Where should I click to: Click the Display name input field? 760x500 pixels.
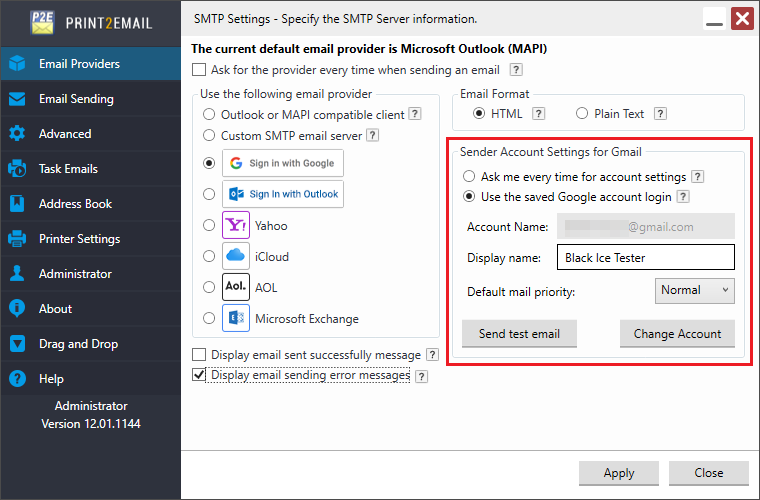click(646, 257)
